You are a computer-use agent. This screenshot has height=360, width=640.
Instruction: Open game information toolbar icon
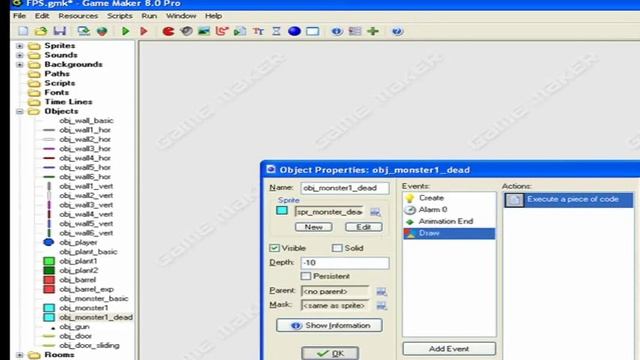337,31
